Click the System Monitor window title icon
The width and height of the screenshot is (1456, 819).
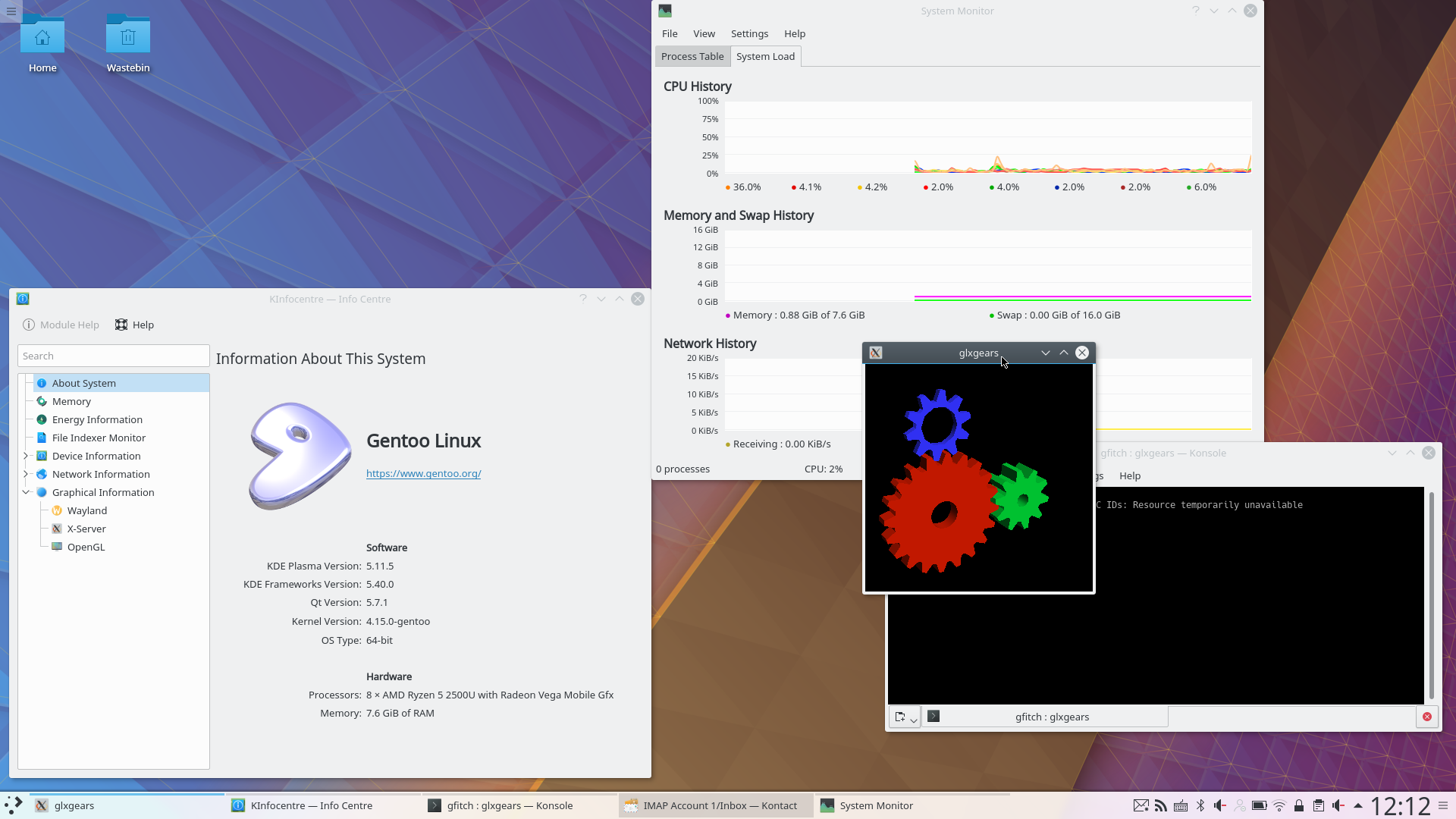pos(665,11)
